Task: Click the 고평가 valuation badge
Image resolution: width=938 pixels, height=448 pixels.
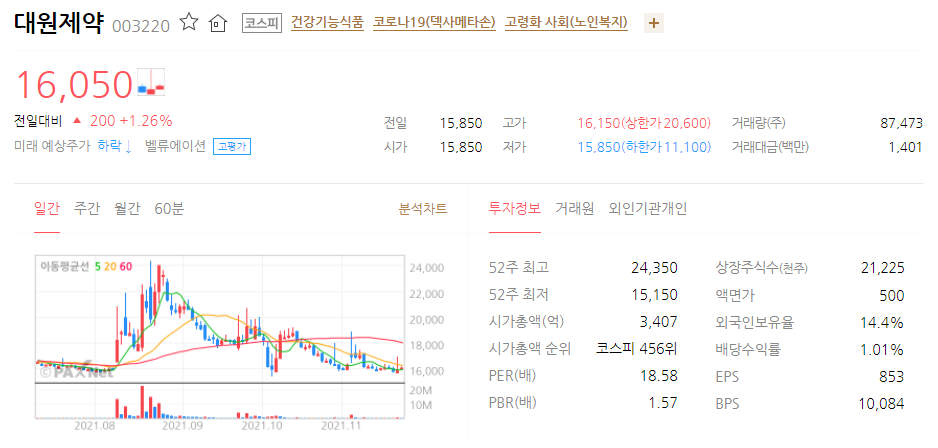Action: pos(232,147)
